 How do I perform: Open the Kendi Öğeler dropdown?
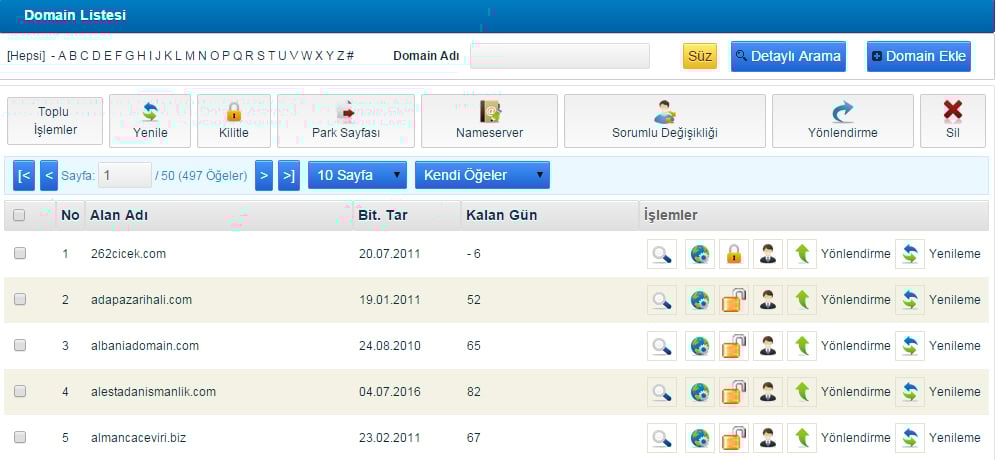[482, 175]
